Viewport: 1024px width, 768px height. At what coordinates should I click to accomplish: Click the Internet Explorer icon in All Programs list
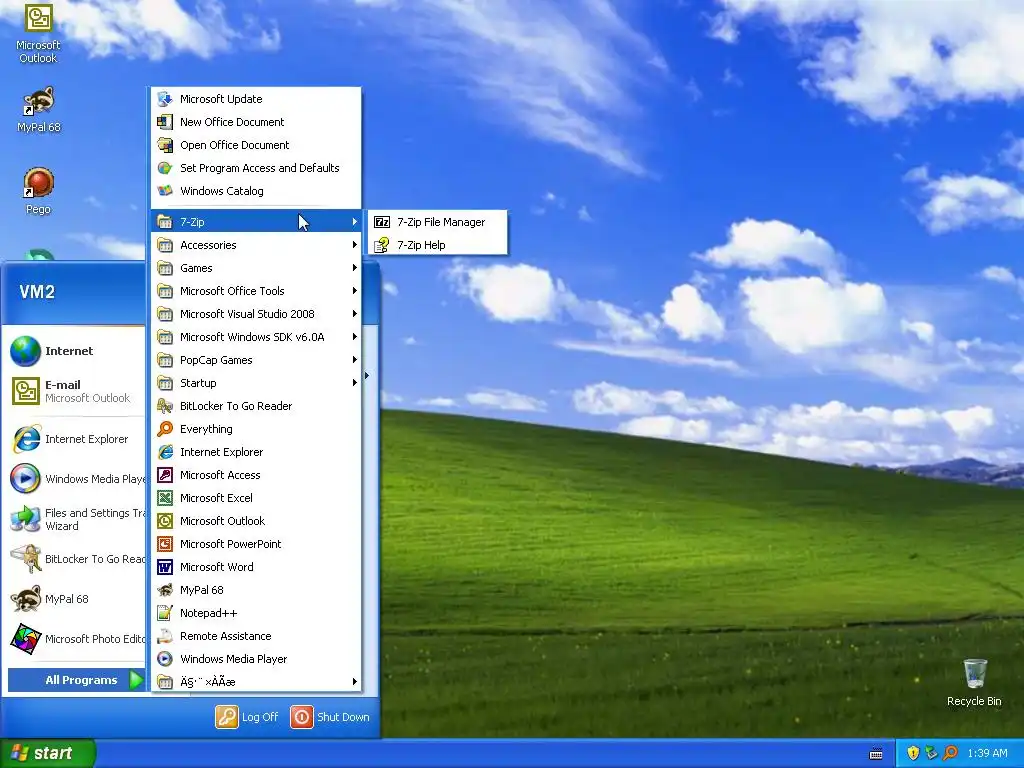click(x=165, y=452)
